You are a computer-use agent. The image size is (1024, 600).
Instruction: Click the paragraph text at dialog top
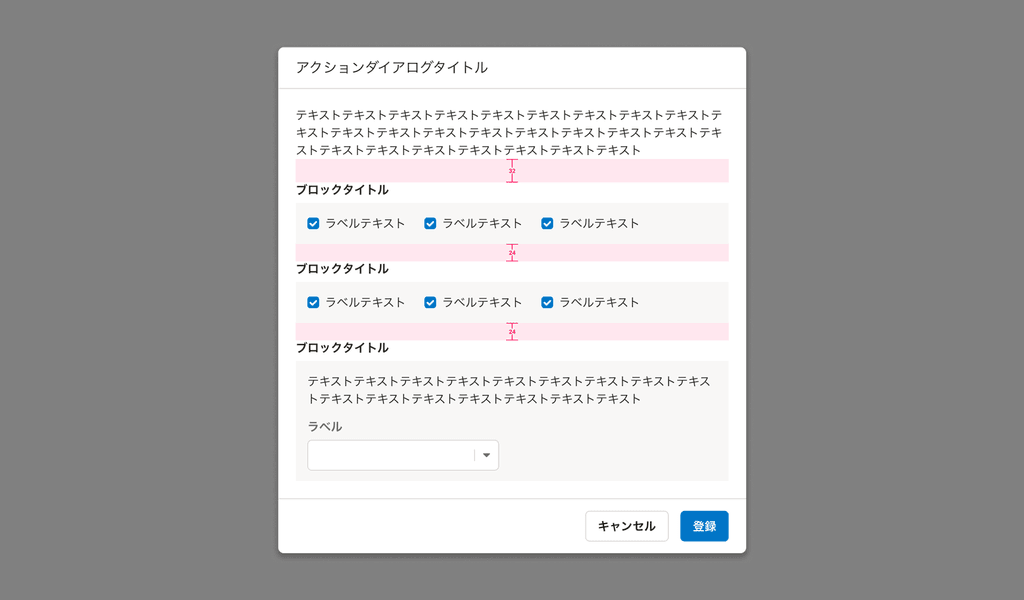point(510,131)
